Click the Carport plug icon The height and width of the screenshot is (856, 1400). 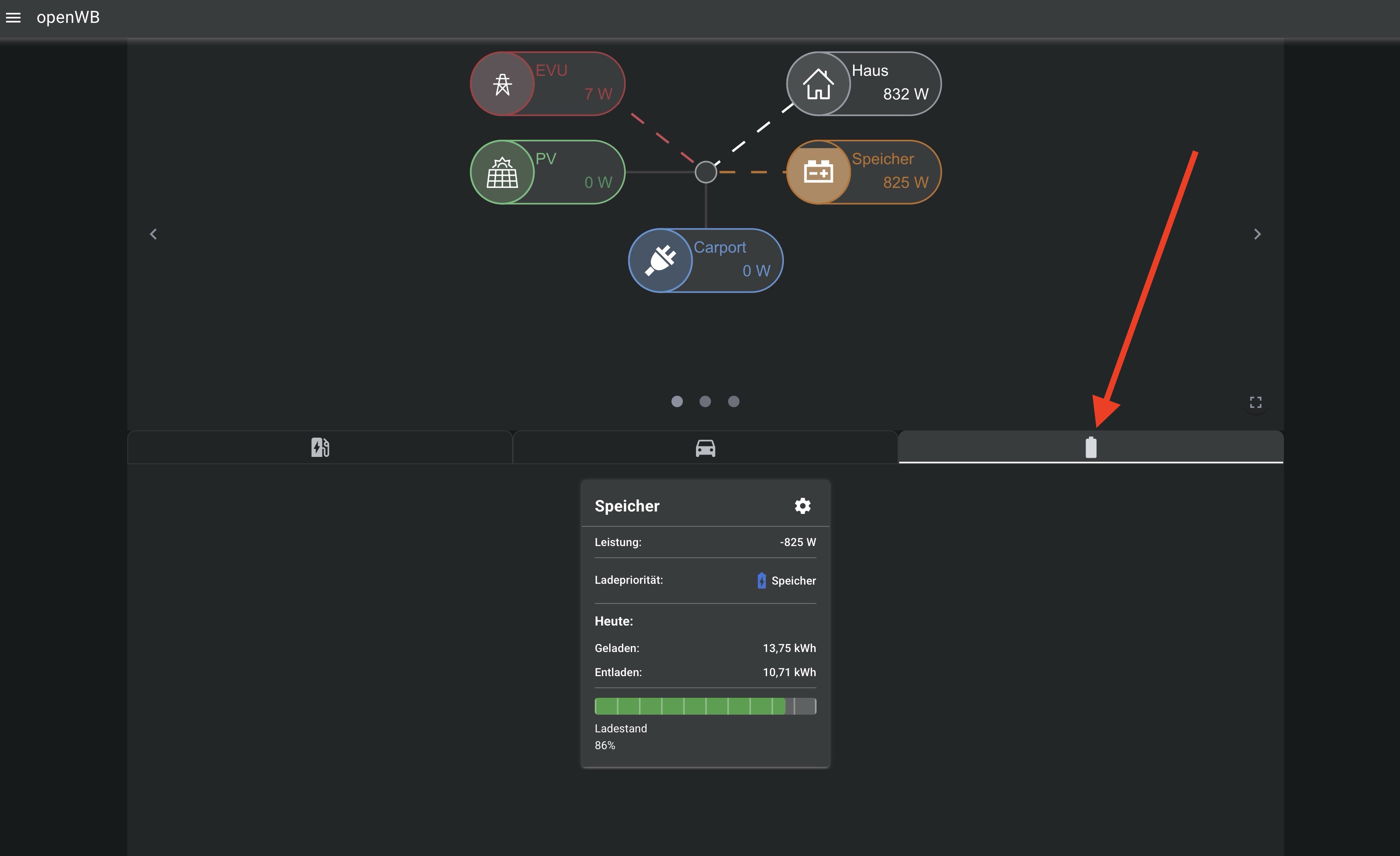[x=660, y=261]
